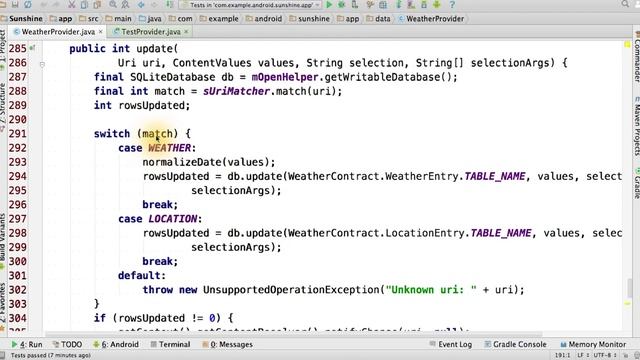The height and width of the screenshot is (360, 640).
Task: Click the Copy toolbar icon
Action: (x=84, y=4)
